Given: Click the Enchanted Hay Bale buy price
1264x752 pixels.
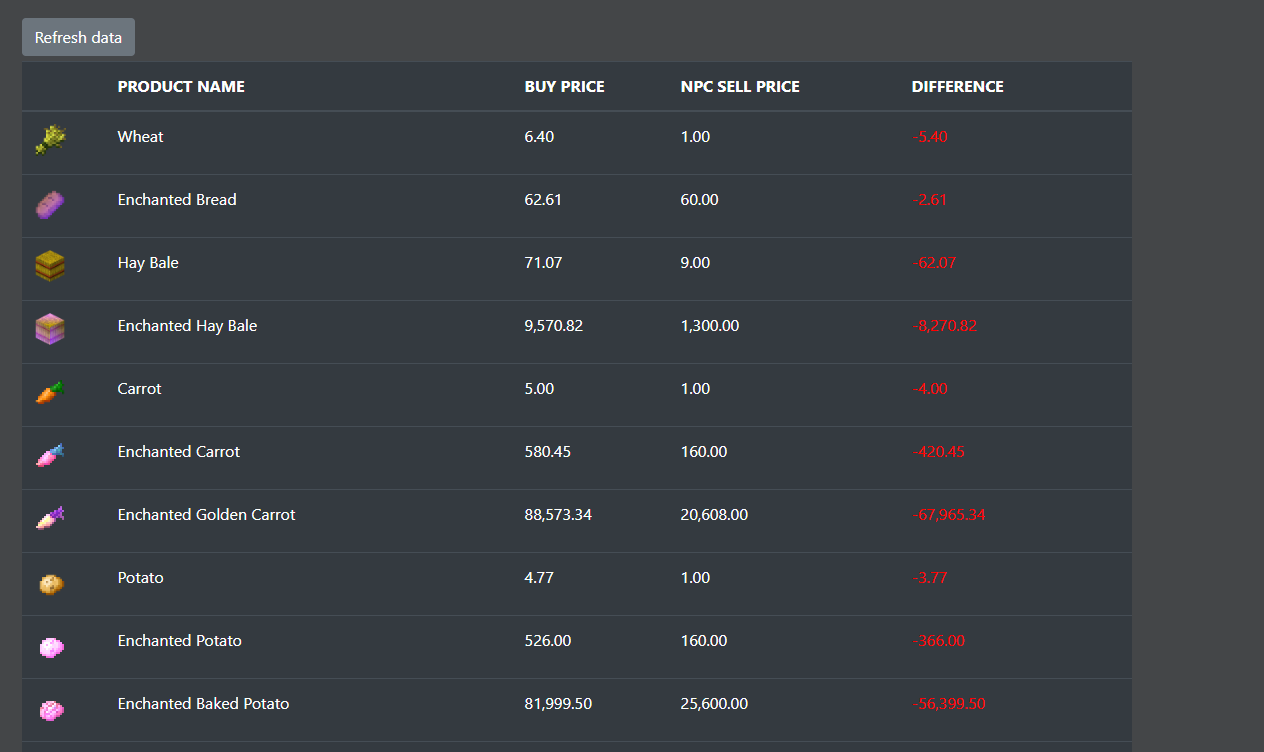Looking at the screenshot, I should click(x=553, y=326).
